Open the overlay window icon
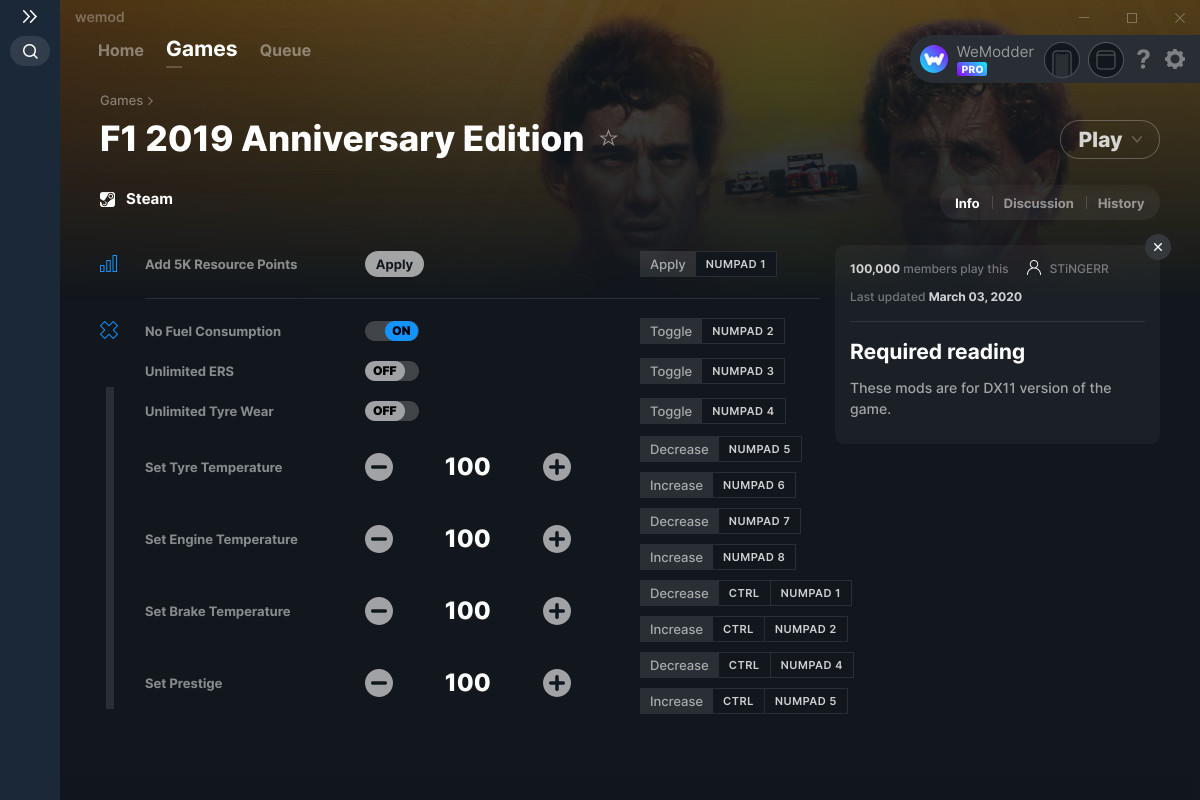This screenshot has height=800, width=1200. point(1106,60)
